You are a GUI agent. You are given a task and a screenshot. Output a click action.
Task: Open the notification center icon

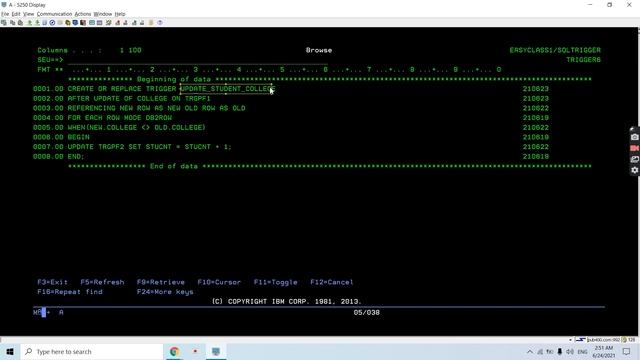[x=627, y=351]
